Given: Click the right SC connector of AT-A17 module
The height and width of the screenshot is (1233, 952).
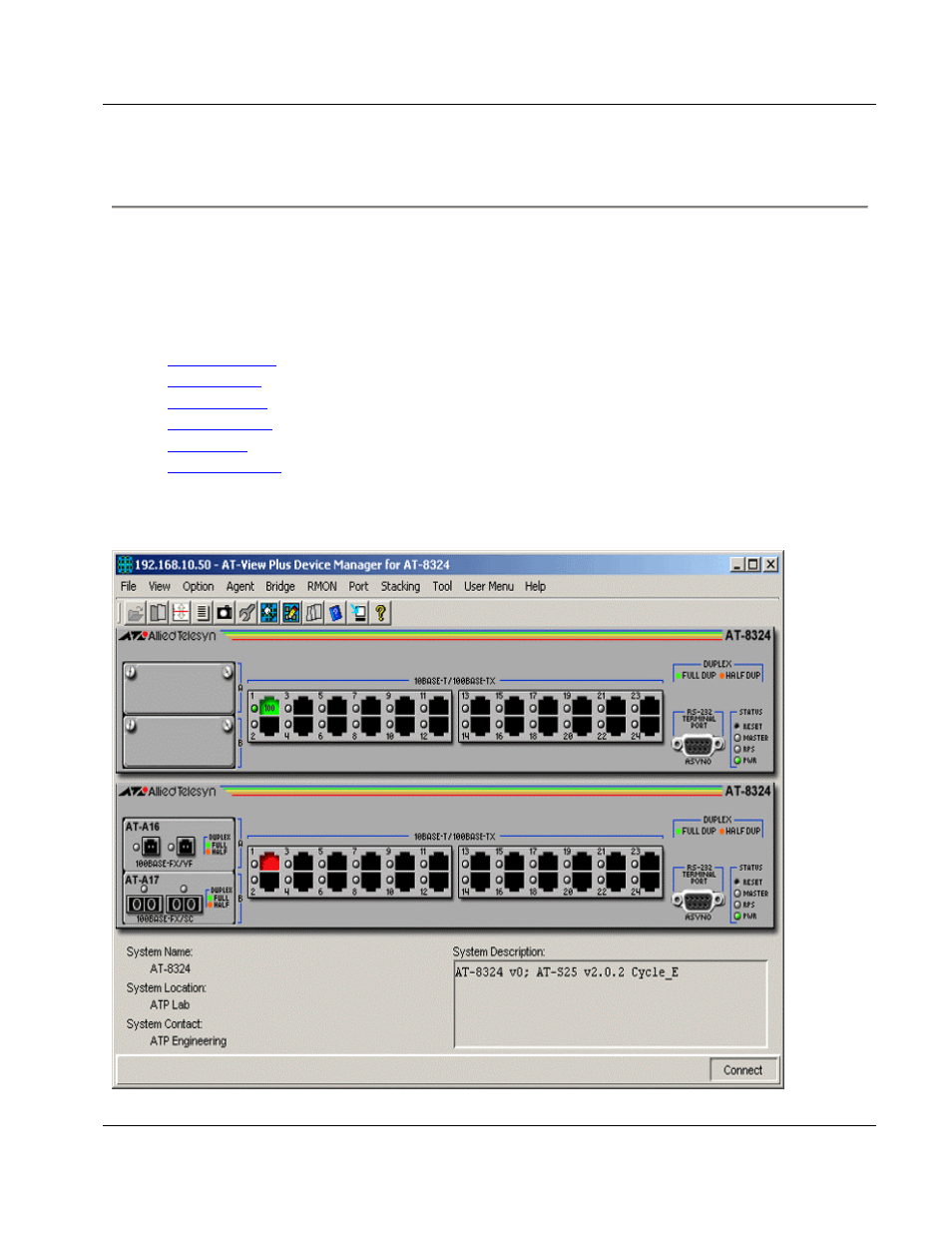Looking at the screenshot, I should coord(184,905).
